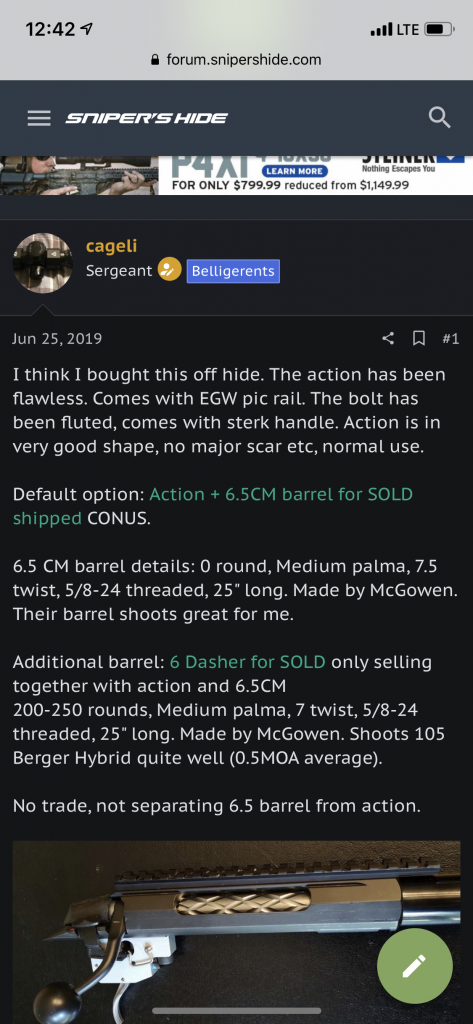Click the LEARN MORE ad button
This screenshot has height=1024, width=473.
tap(293, 171)
